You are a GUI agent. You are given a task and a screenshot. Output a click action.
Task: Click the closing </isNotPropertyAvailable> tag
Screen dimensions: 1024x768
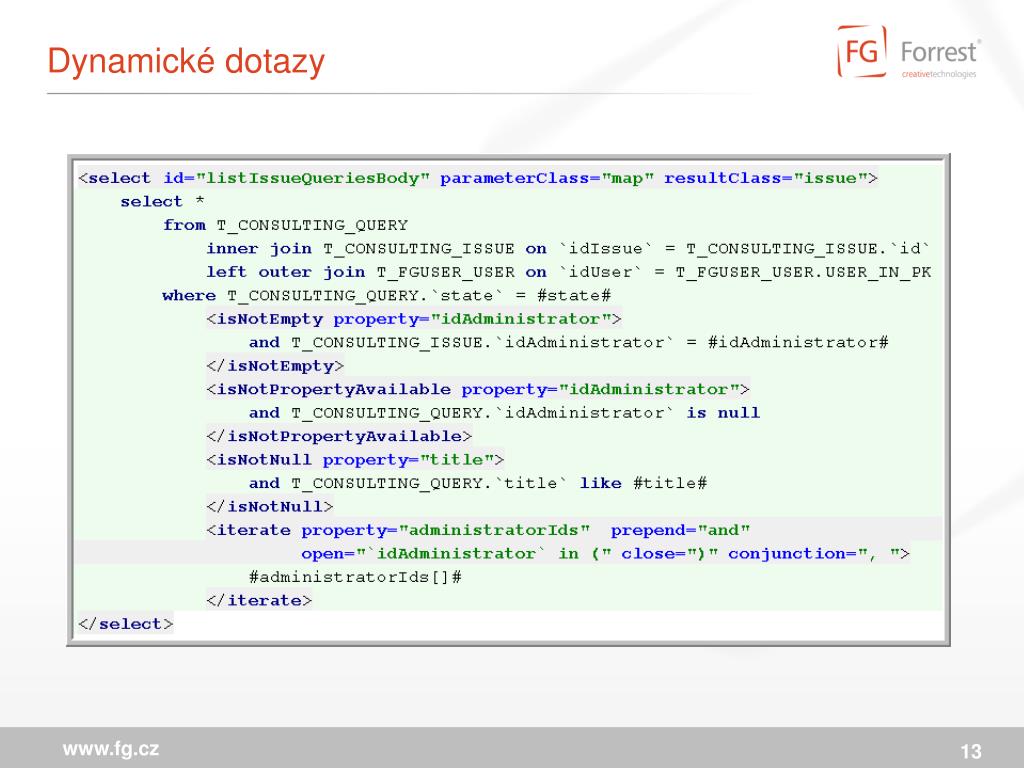[x=339, y=436]
